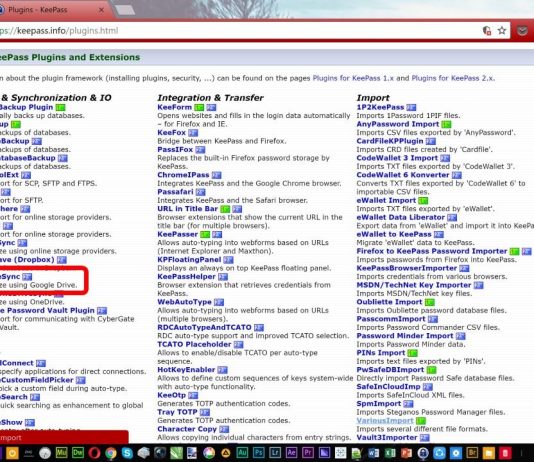Open the KeePassBrowserImporter link

pyautogui.click(x=407, y=268)
